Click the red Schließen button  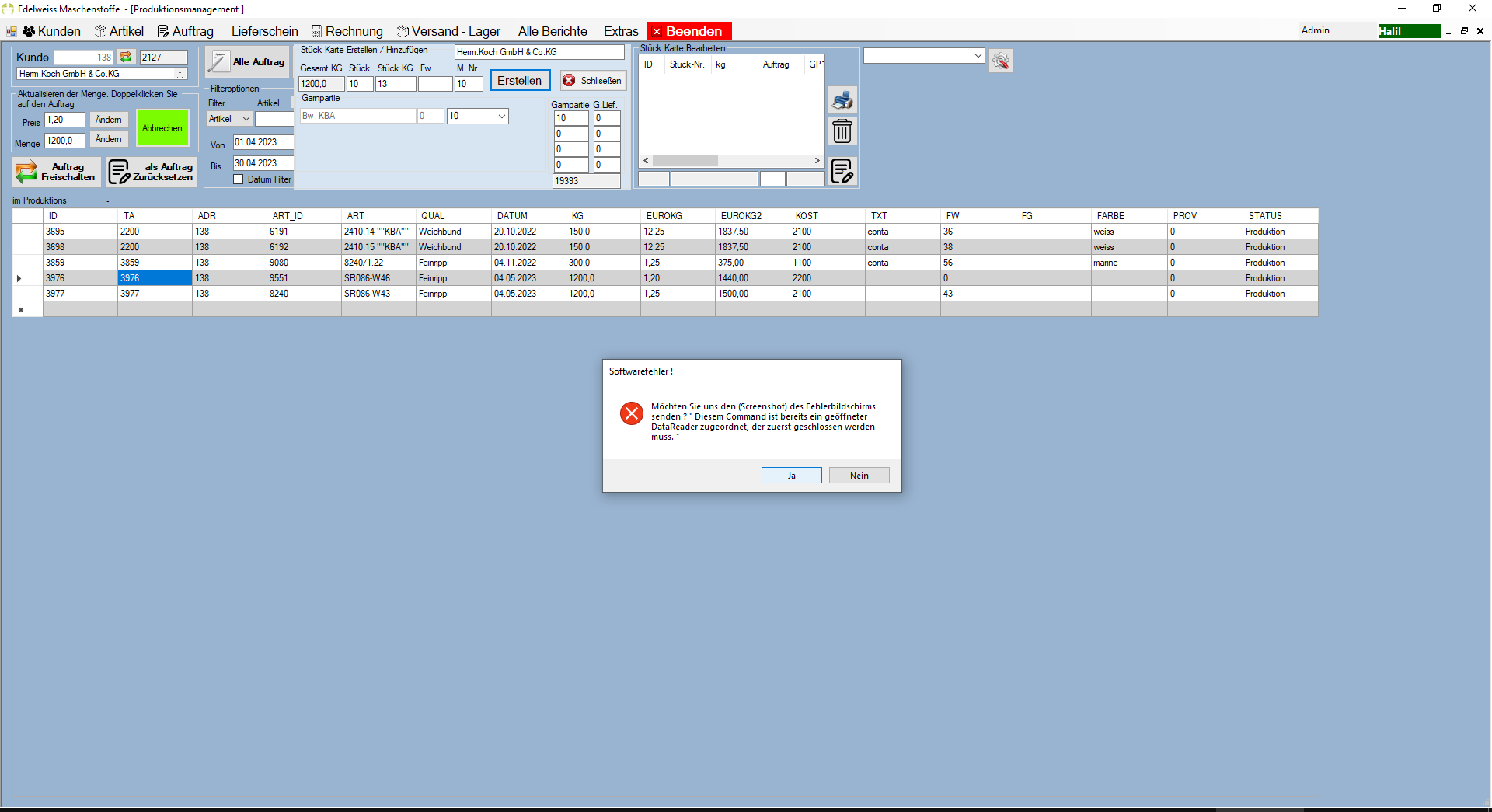[x=593, y=81]
